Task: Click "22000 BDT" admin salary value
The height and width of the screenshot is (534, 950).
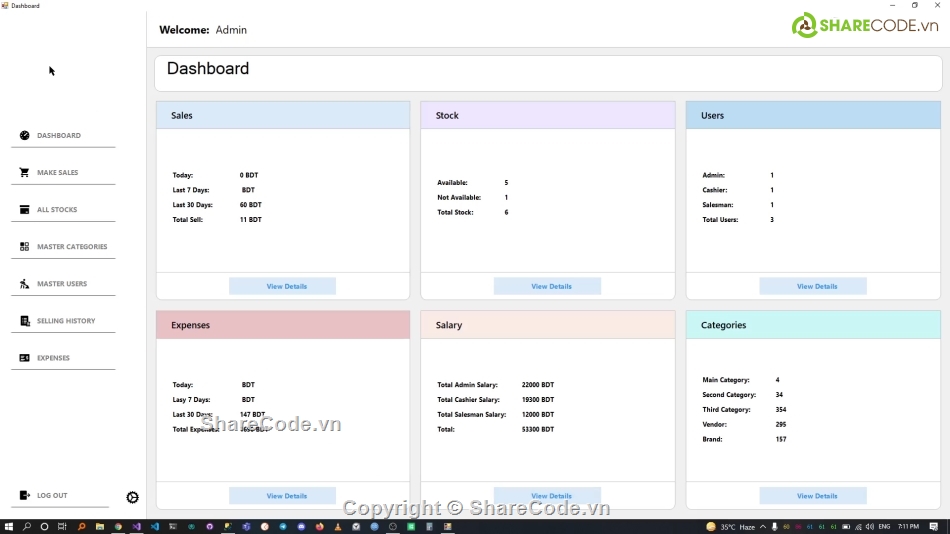Action: pyautogui.click(x=538, y=385)
